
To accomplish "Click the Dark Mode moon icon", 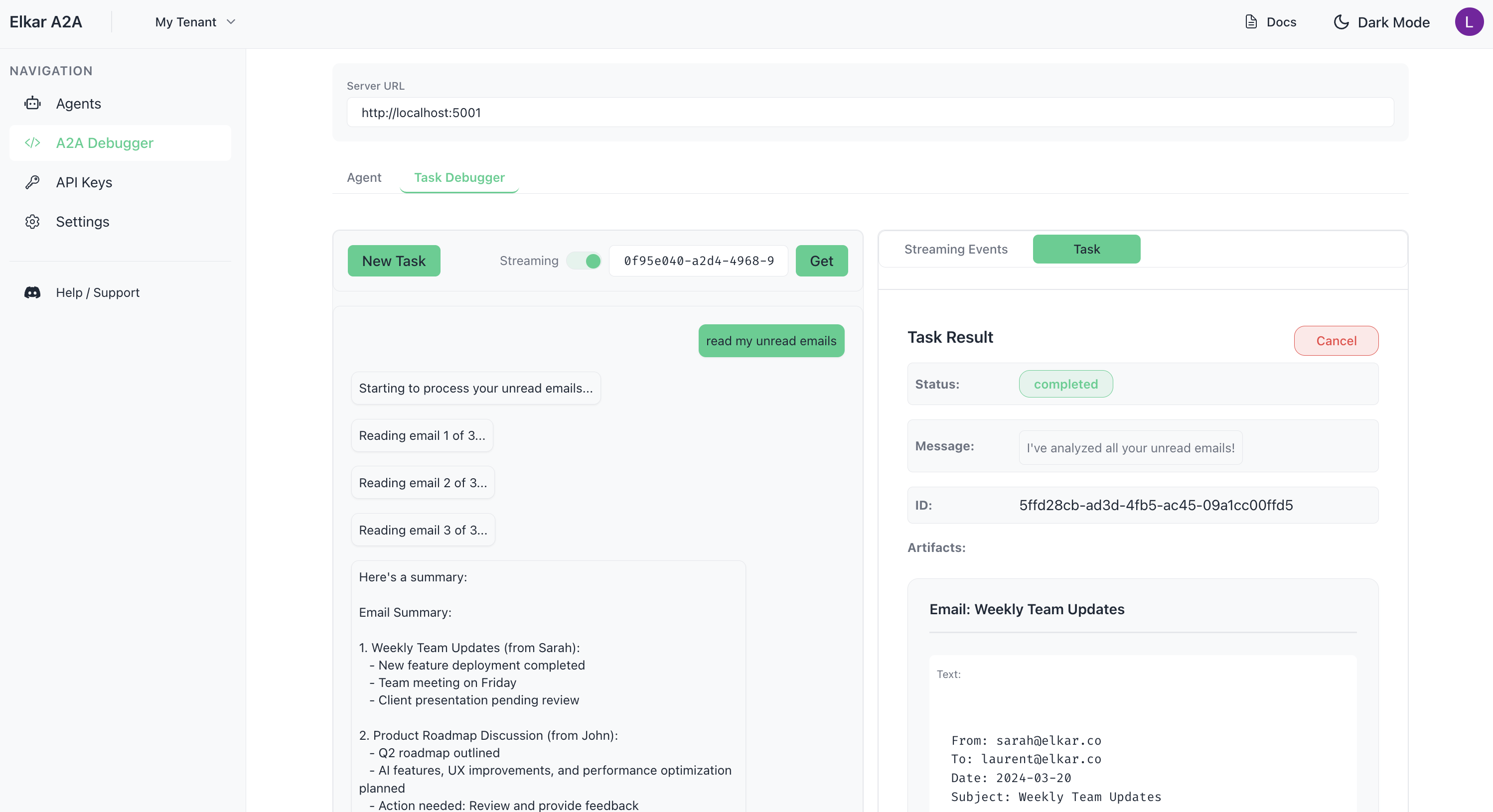I will point(1341,22).
